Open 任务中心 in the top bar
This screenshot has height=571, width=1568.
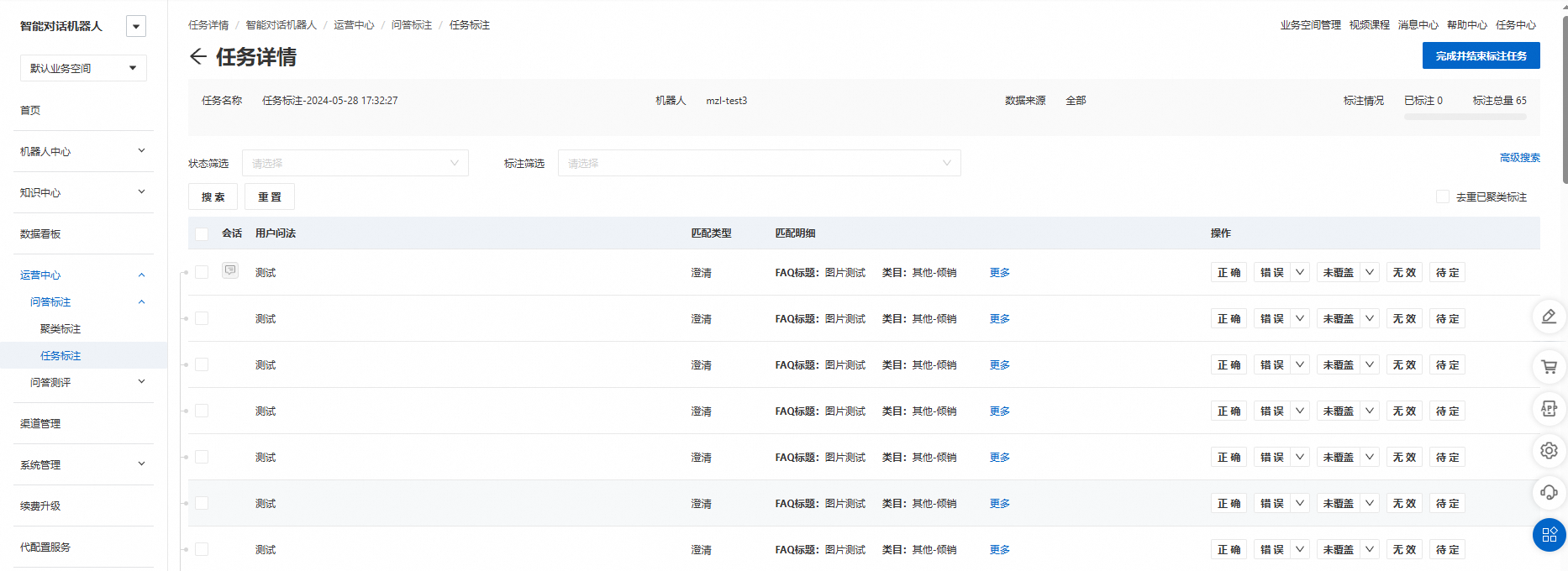[1516, 25]
